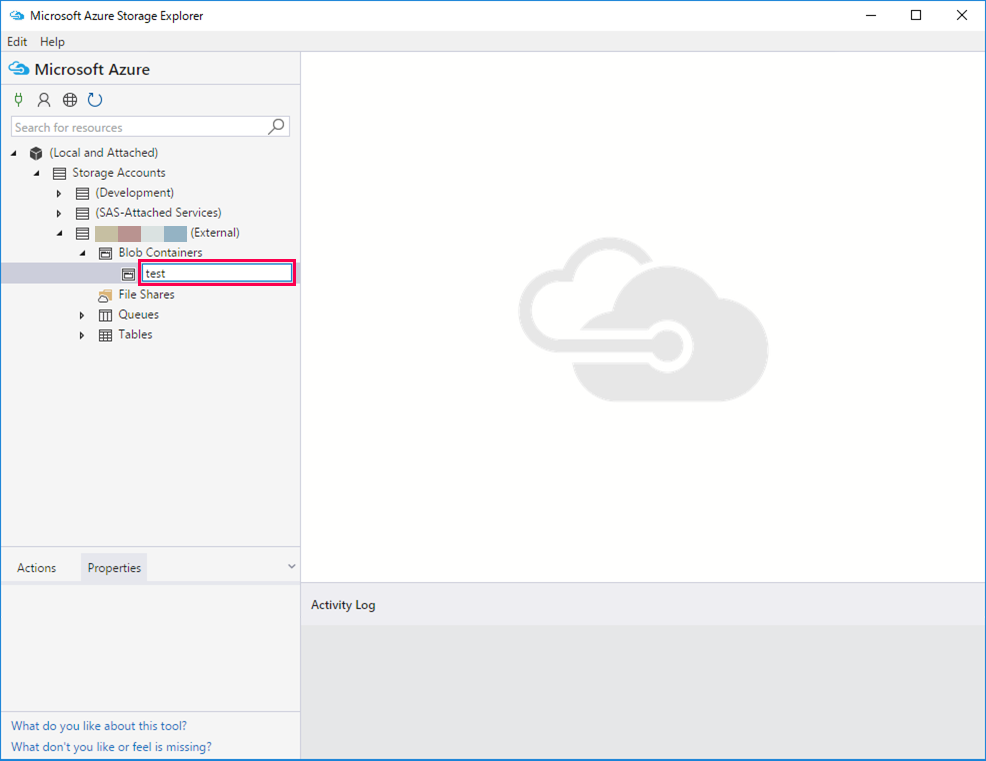Image resolution: width=986 pixels, height=761 pixels.
Task: Select the (Development) label
Action: [x=135, y=192]
